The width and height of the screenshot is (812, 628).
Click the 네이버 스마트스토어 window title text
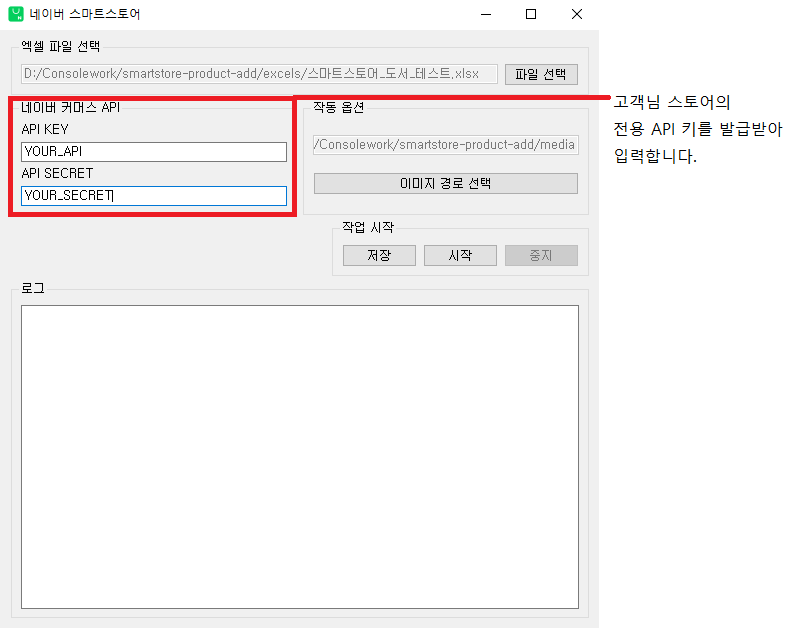[x=85, y=14]
